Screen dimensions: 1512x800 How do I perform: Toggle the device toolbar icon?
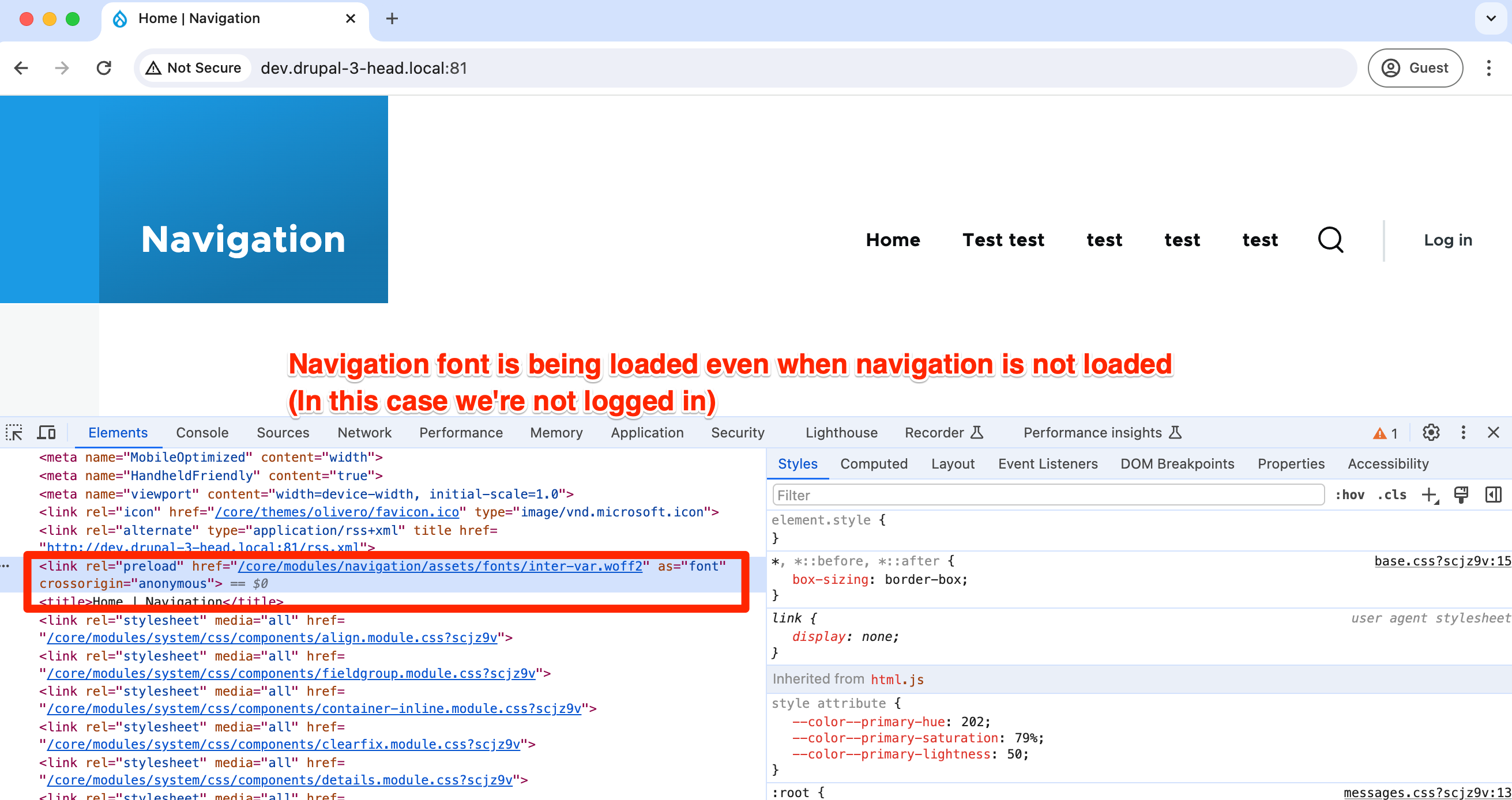[x=46, y=433]
